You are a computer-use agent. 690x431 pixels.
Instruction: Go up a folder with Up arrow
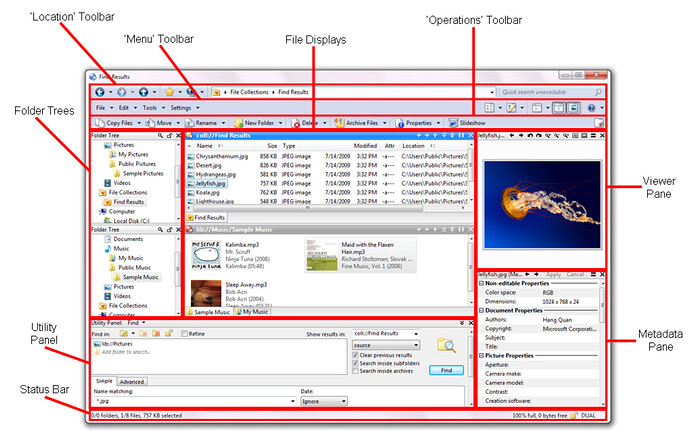(x=143, y=92)
